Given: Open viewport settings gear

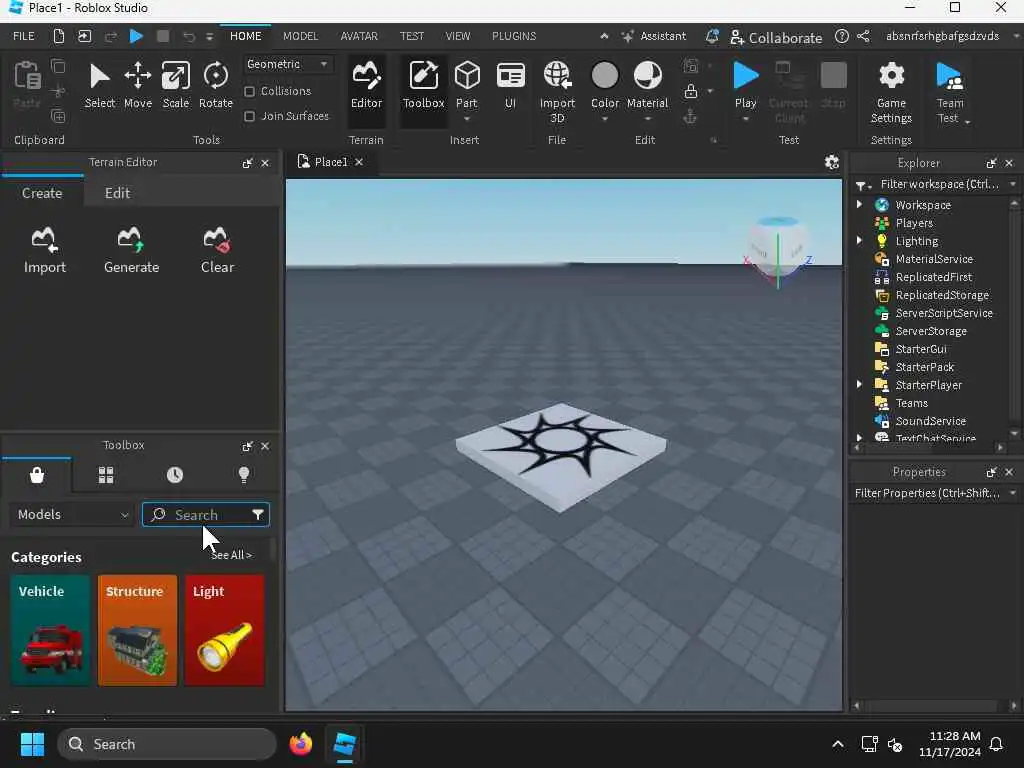Looking at the screenshot, I should pos(831,162).
